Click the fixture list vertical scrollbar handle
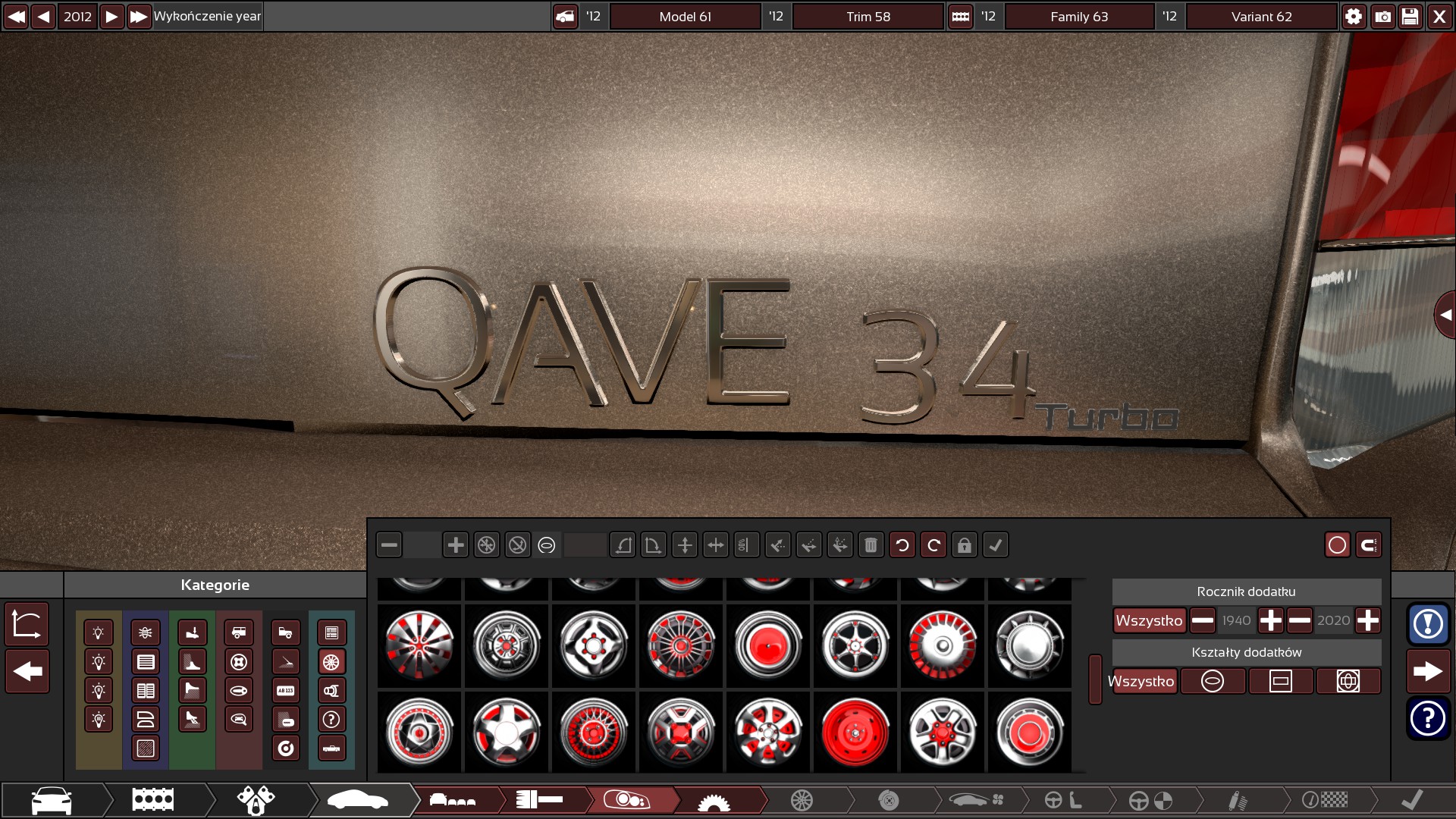This screenshot has height=819, width=1456. (1095, 679)
